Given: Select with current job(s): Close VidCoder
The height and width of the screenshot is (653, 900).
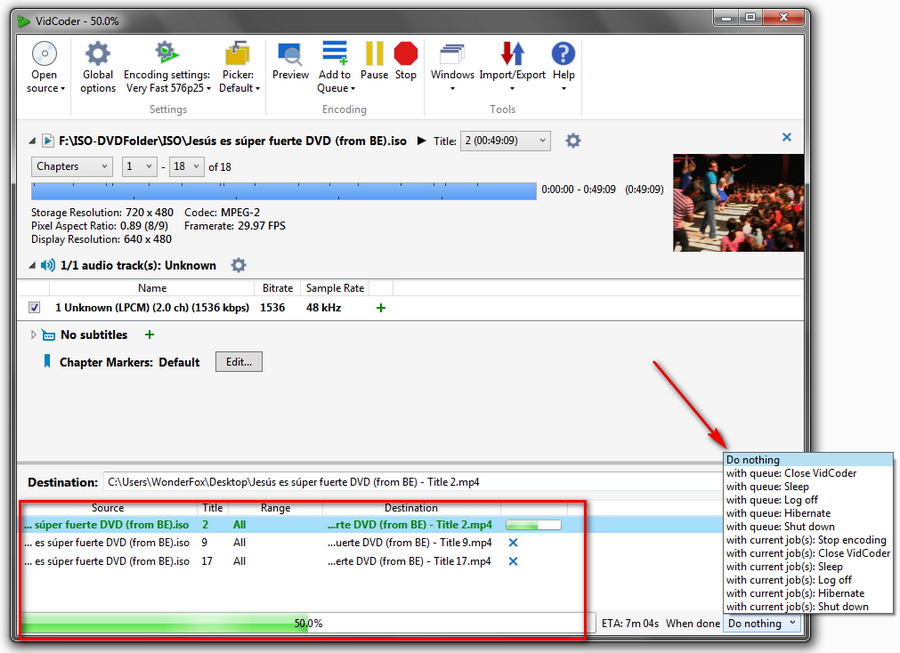Looking at the screenshot, I should [808, 553].
